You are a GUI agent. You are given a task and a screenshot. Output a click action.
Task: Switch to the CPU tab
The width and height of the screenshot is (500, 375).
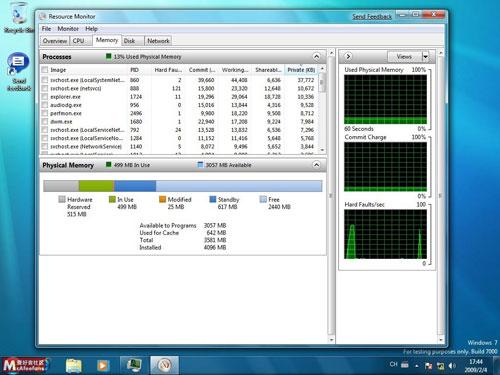pos(78,41)
